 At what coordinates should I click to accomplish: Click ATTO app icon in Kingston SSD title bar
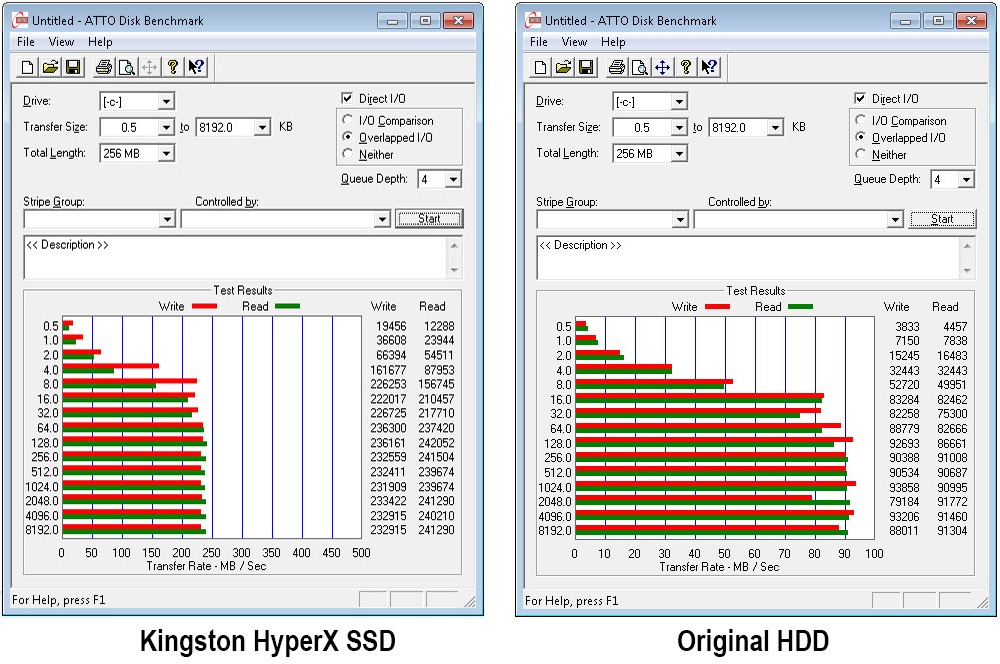click(20, 20)
